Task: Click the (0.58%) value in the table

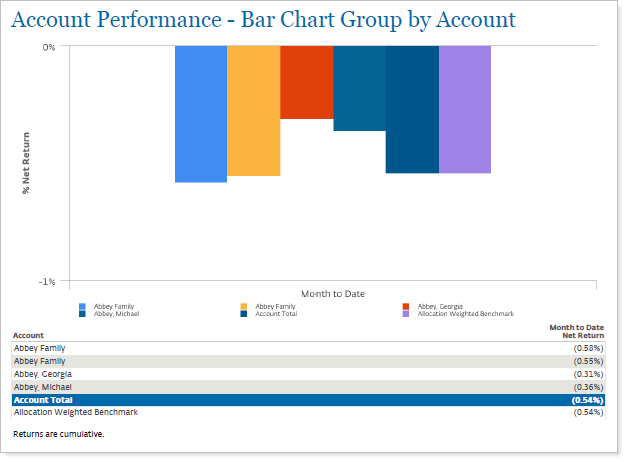Action: click(589, 347)
